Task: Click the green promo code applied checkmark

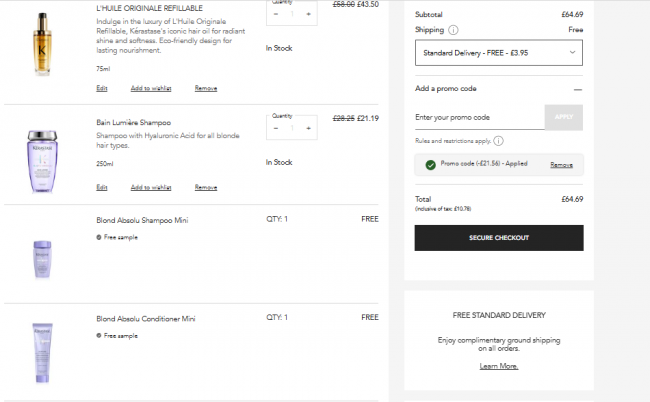Action: [x=430, y=164]
